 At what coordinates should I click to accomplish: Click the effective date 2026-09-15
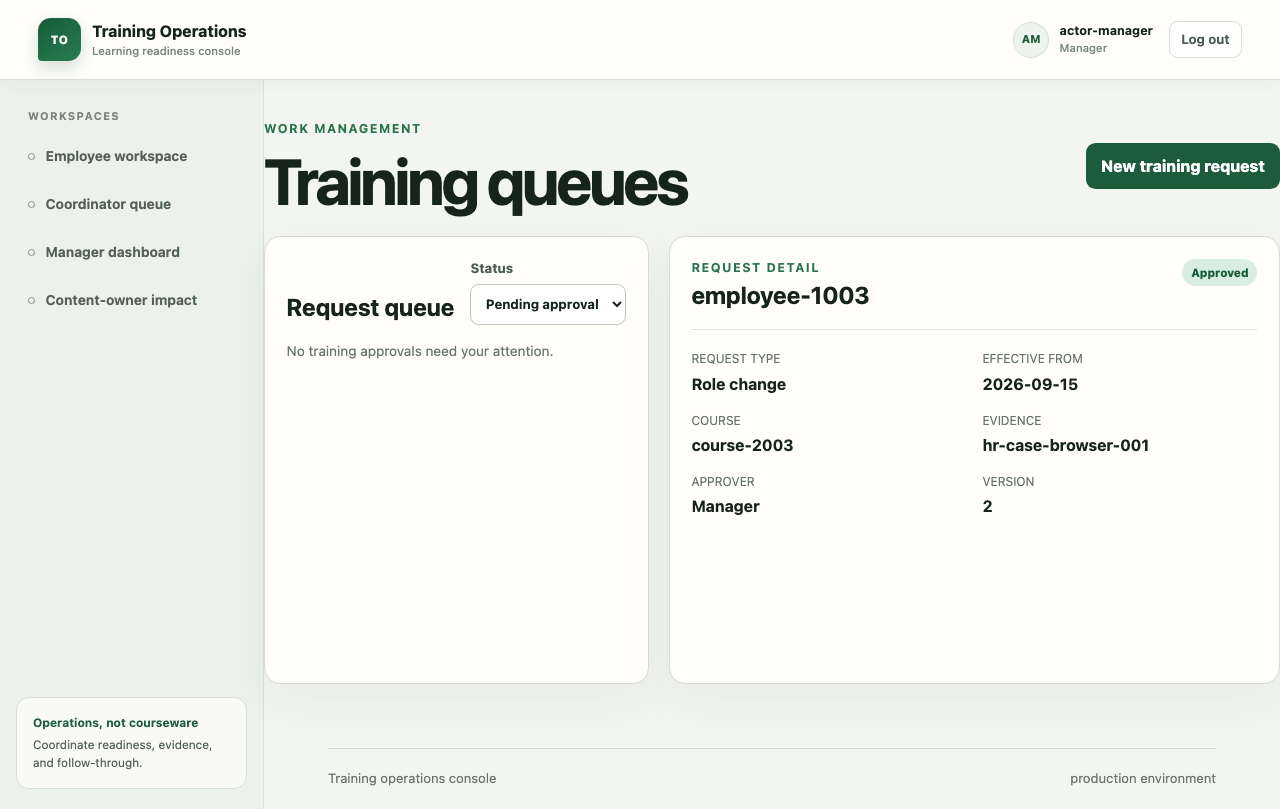[x=1030, y=384]
